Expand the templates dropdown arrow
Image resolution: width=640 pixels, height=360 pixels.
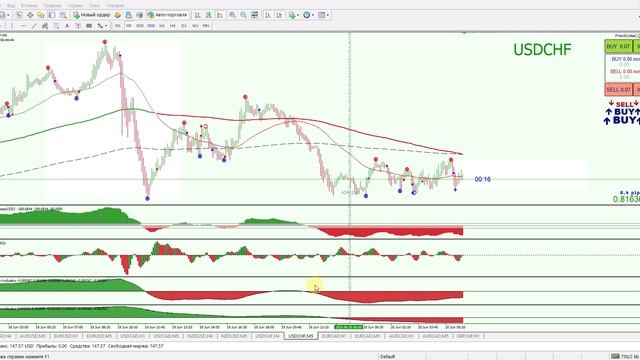click(x=328, y=15)
